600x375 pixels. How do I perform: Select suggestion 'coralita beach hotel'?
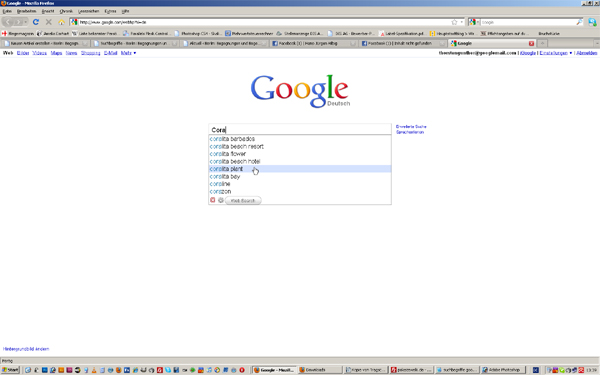[300, 161]
